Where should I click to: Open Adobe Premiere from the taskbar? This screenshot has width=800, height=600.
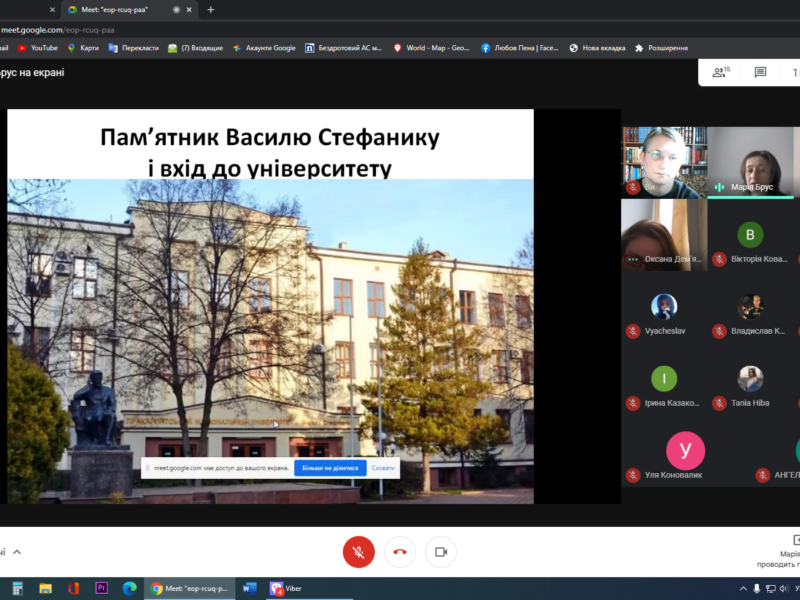(101, 588)
